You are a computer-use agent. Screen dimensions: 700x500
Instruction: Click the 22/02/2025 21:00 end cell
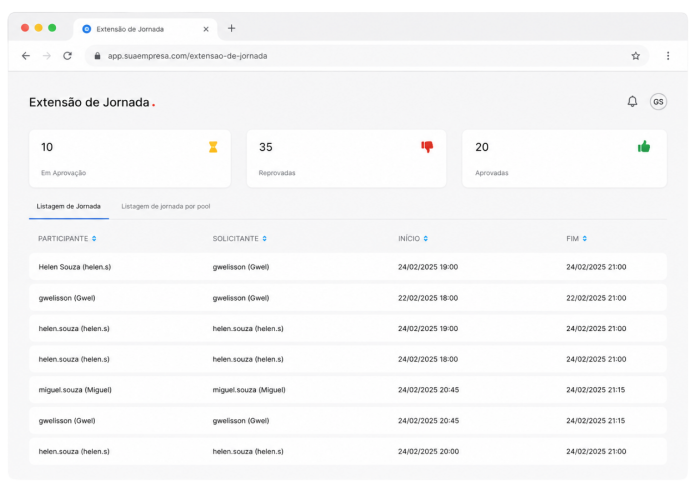point(596,298)
